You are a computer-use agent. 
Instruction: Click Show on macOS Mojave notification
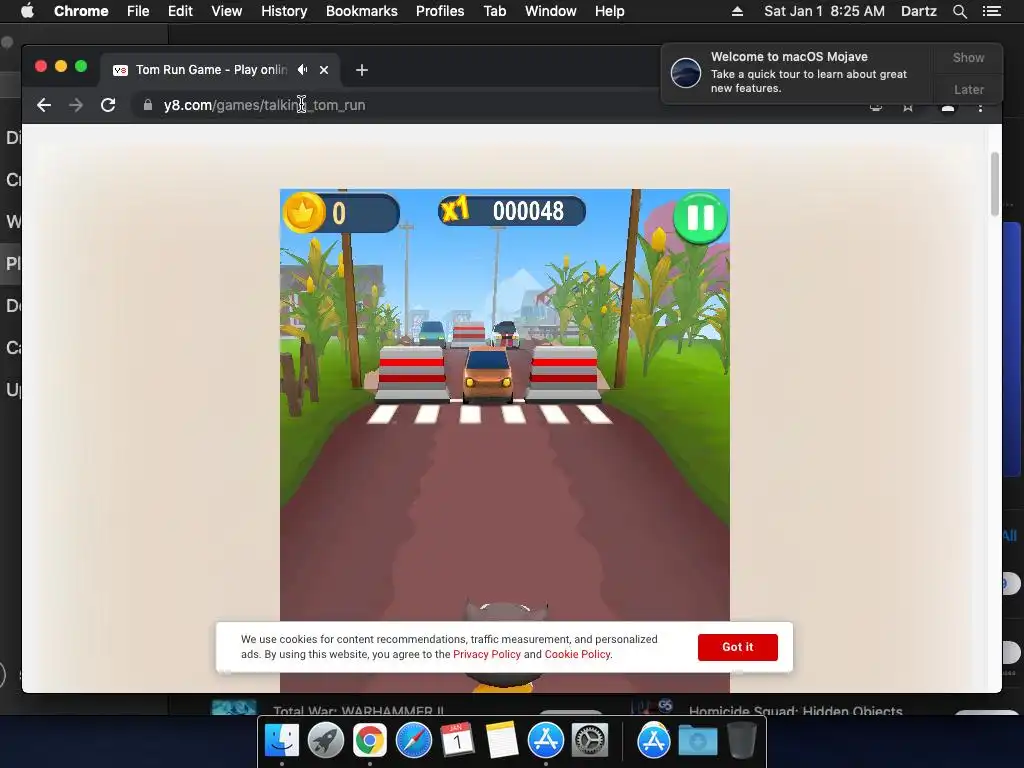click(x=968, y=57)
